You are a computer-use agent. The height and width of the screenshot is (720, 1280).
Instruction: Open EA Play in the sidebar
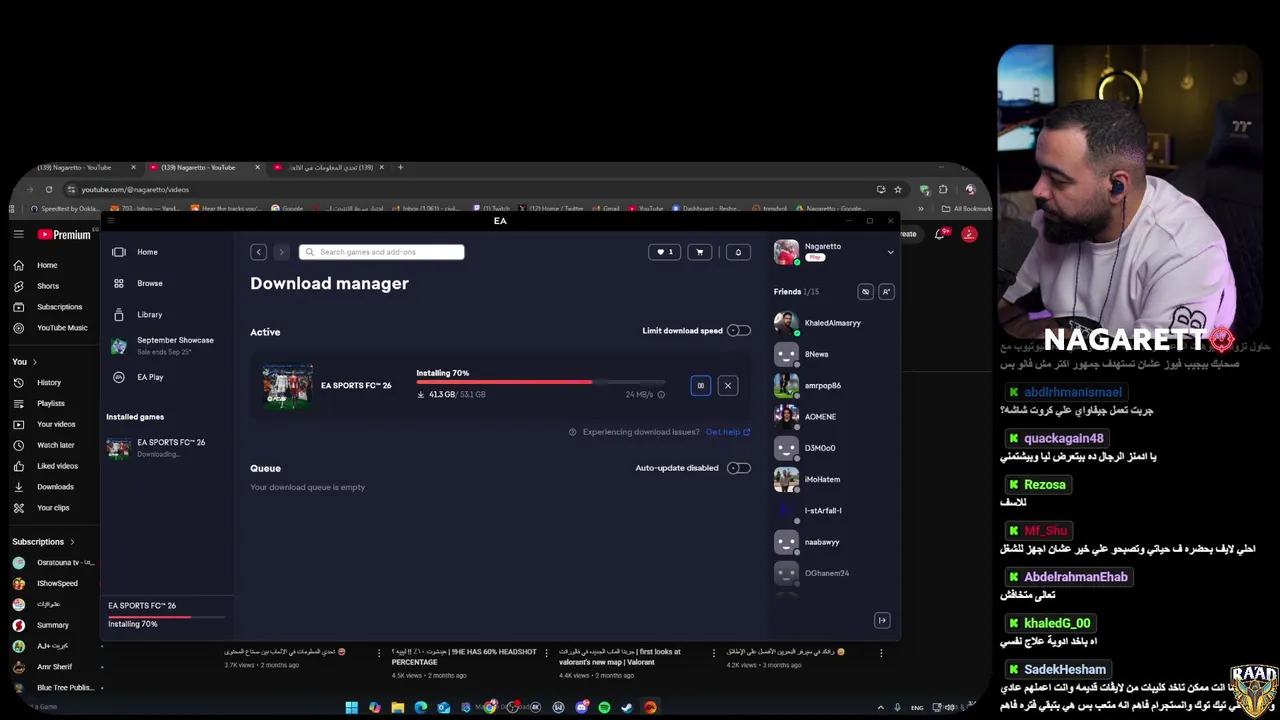click(150, 377)
